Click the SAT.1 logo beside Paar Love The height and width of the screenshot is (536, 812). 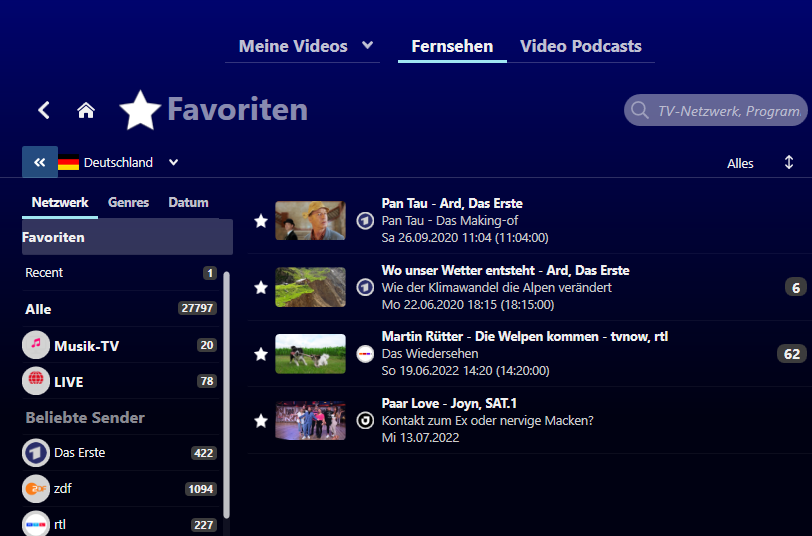pyautogui.click(x=365, y=420)
